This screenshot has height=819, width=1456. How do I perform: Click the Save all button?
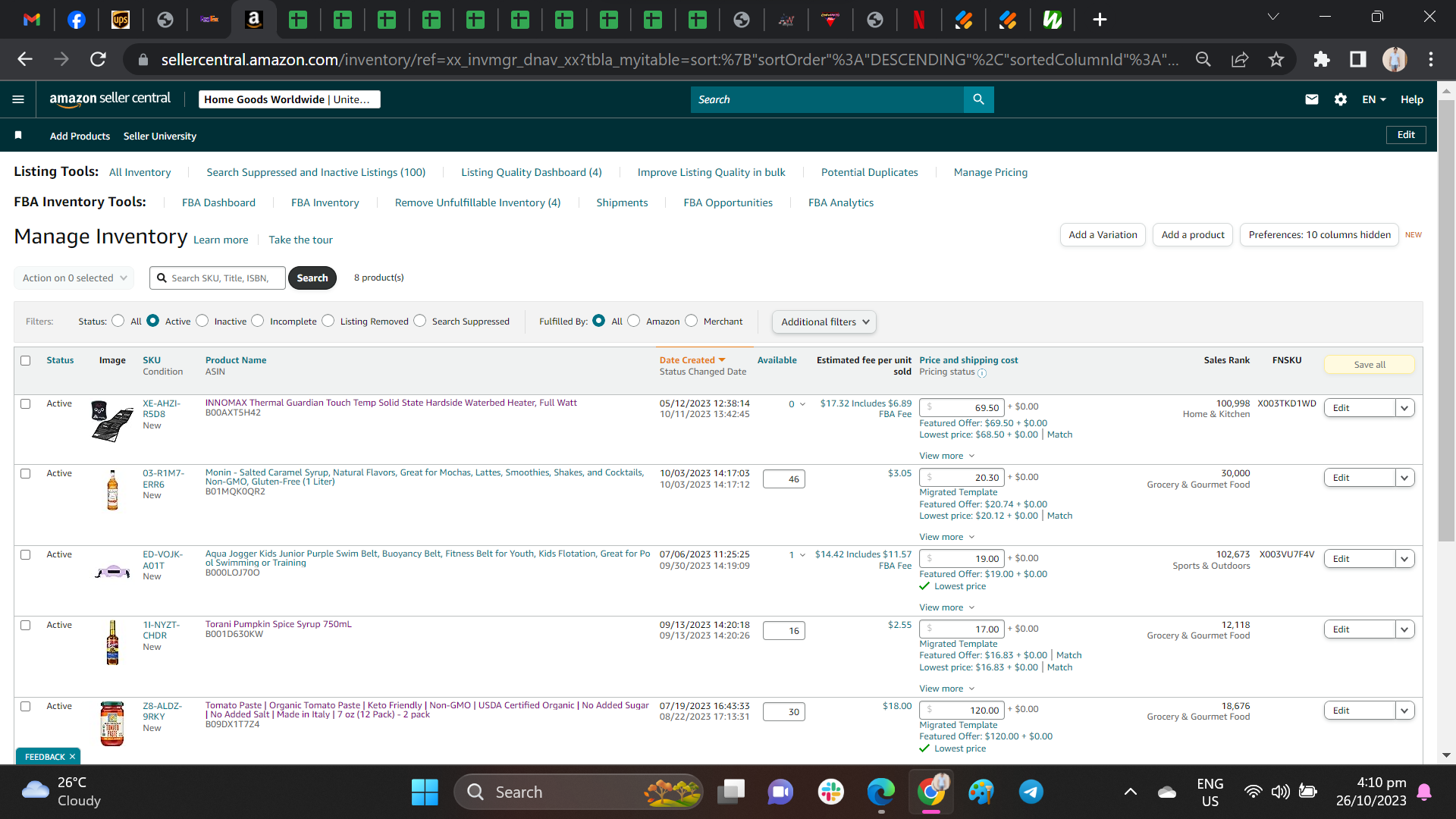(x=1370, y=365)
